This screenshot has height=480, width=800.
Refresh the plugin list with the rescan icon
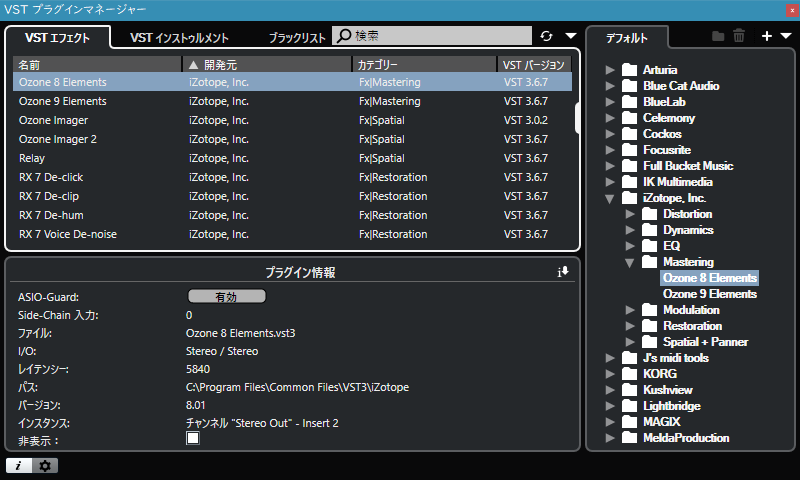(546, 36)
